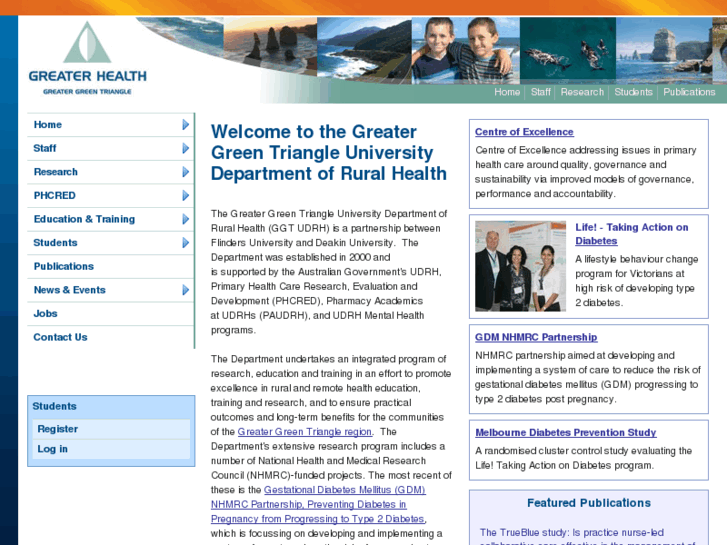The width and height of the screenshot is (727, 545).
Task: Open Life! - Taking Action on Diabetes link
Action: 631,234
